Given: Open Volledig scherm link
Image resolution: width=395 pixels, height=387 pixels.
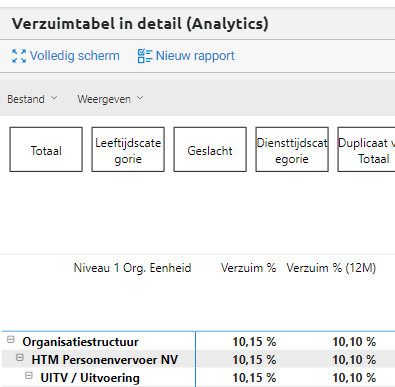Looking at the screenshot, I should pyautogui.click(x=75, y=56).
